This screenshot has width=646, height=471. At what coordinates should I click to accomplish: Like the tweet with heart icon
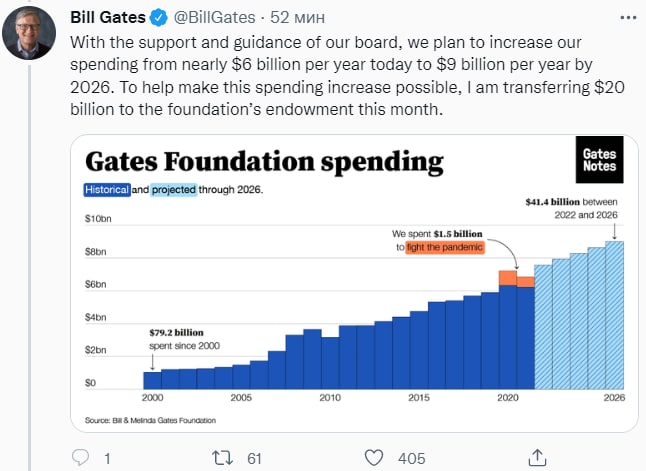click(374, 458)
